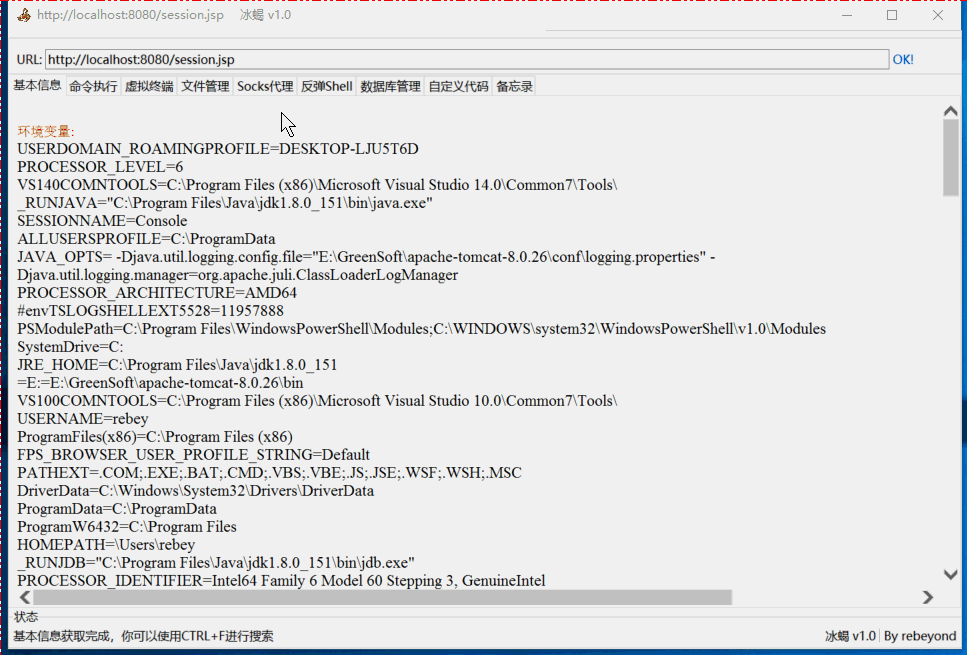The height and width of the screenshot is (657, 969).
Task: Click the JRE_HOME line
Action: point(177,365)
